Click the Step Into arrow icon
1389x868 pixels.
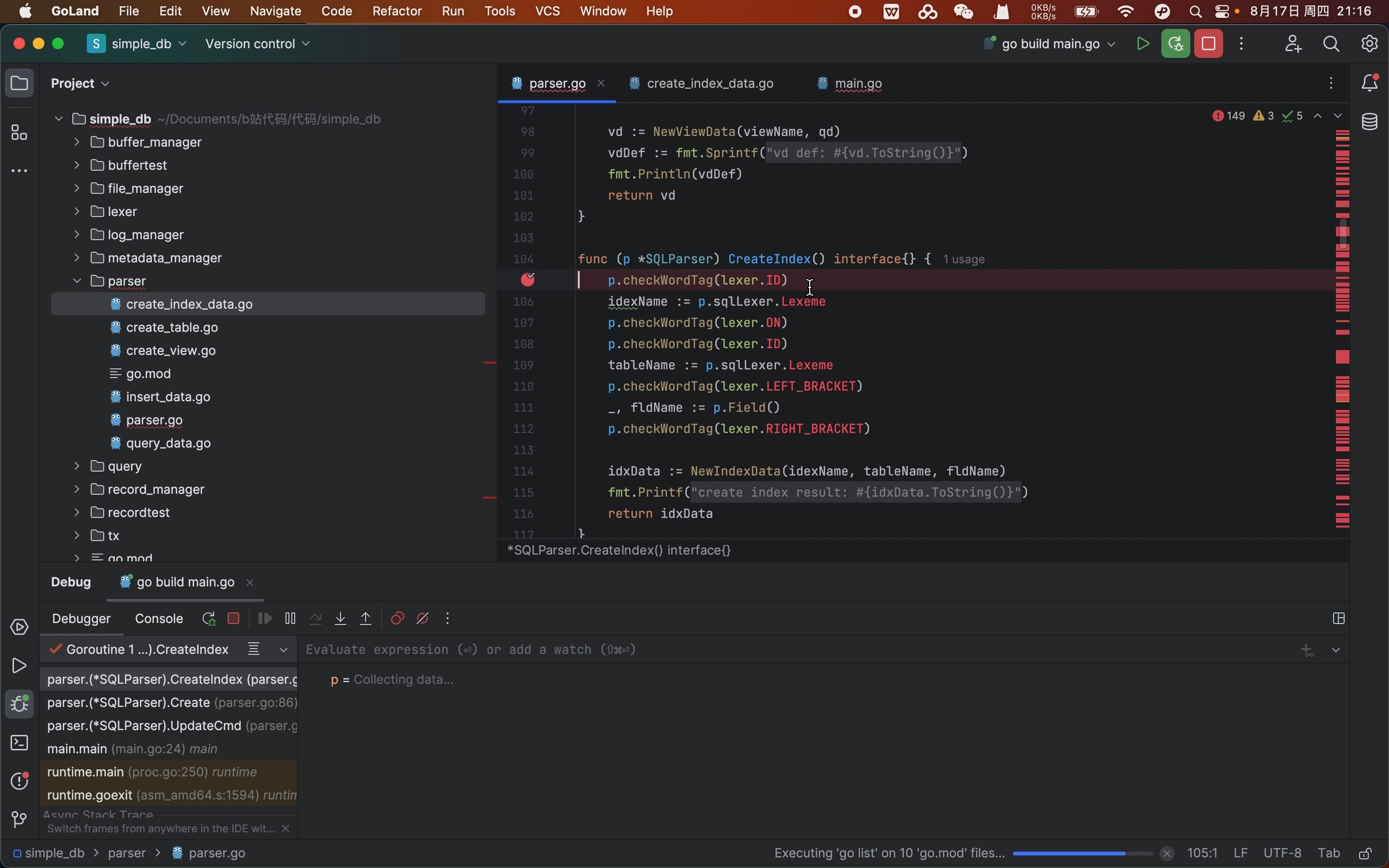click(340, 618)
